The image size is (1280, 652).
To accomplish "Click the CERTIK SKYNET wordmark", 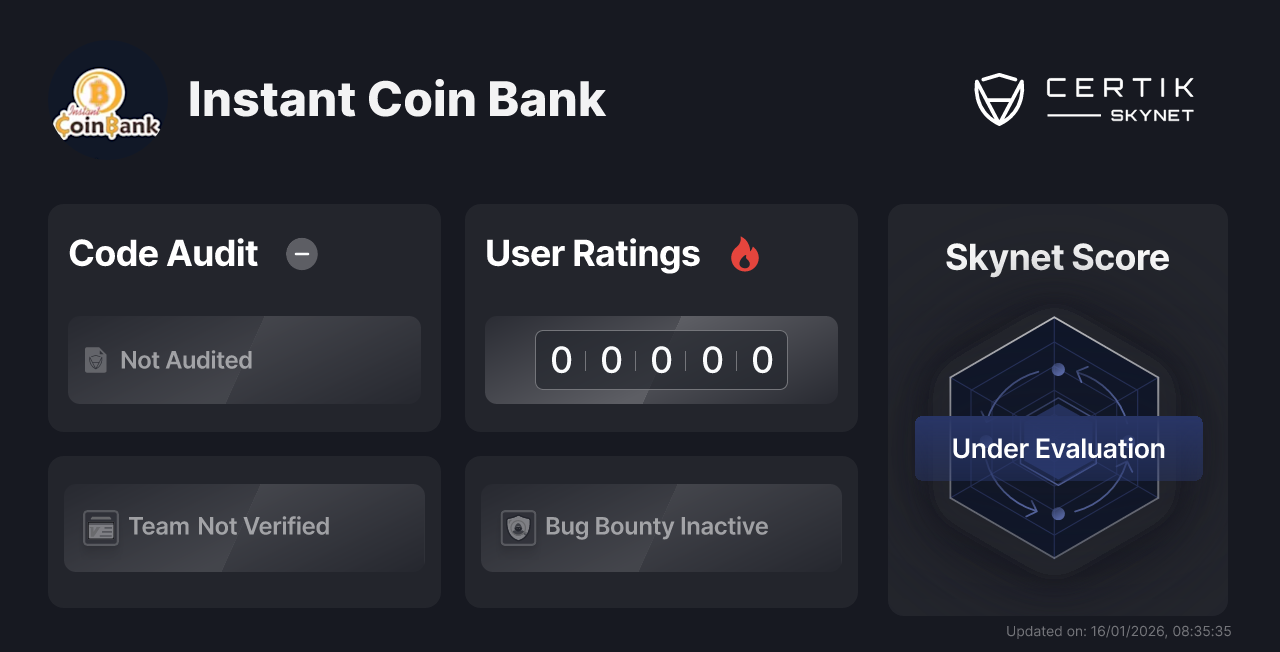I will 1118,98.
